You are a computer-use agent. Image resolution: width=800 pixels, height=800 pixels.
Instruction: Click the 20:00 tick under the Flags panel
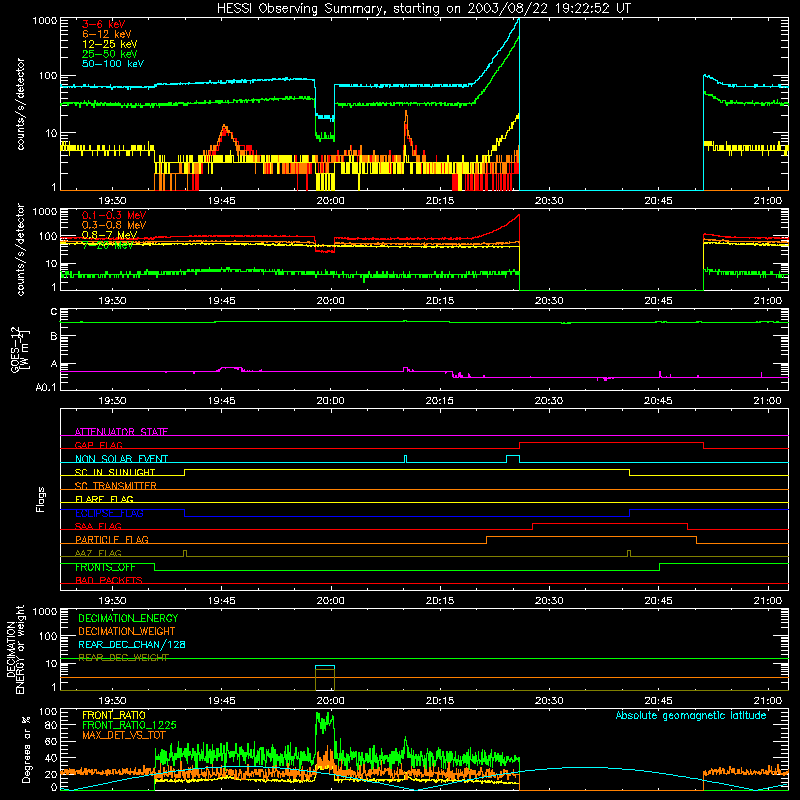pyautogui.click(x=330, y=601)
